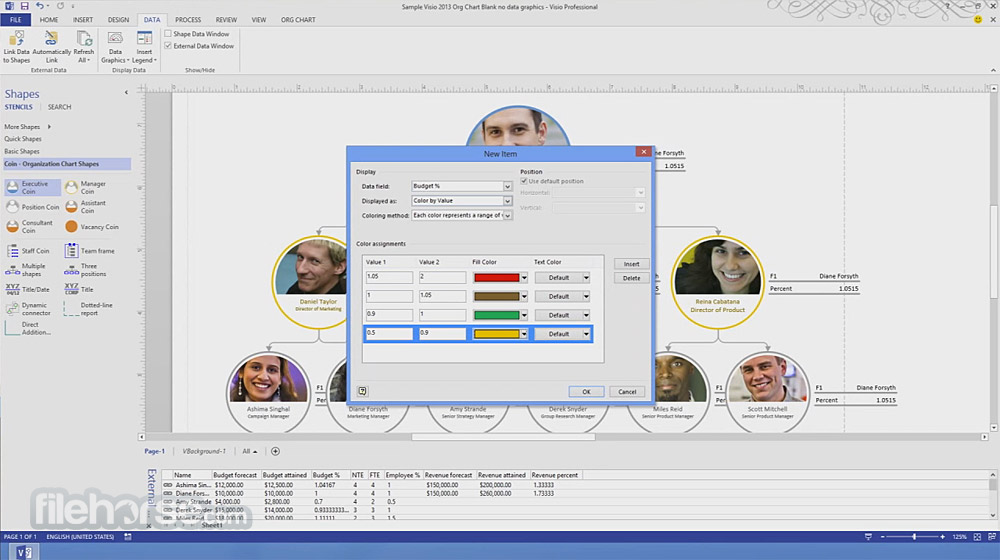
Task: Switch to PROCESS ribbon tab
Action: 188,20
